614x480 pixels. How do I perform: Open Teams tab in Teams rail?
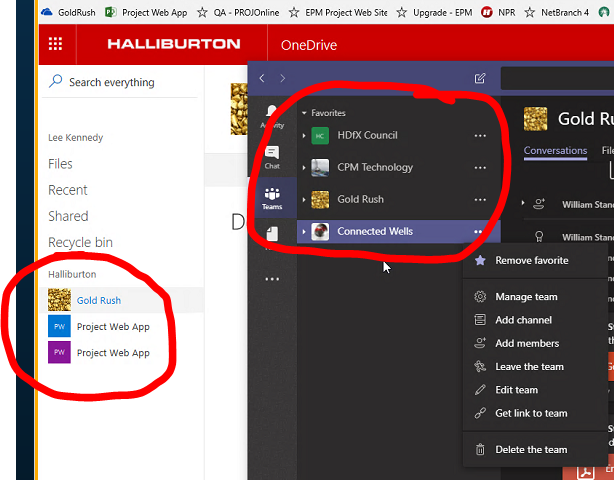(x=272, y=198)
